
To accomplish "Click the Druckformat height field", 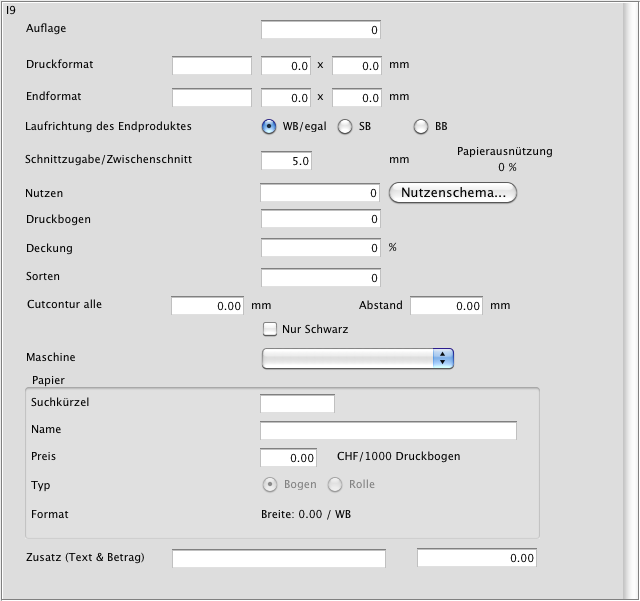I will [357, 66].
